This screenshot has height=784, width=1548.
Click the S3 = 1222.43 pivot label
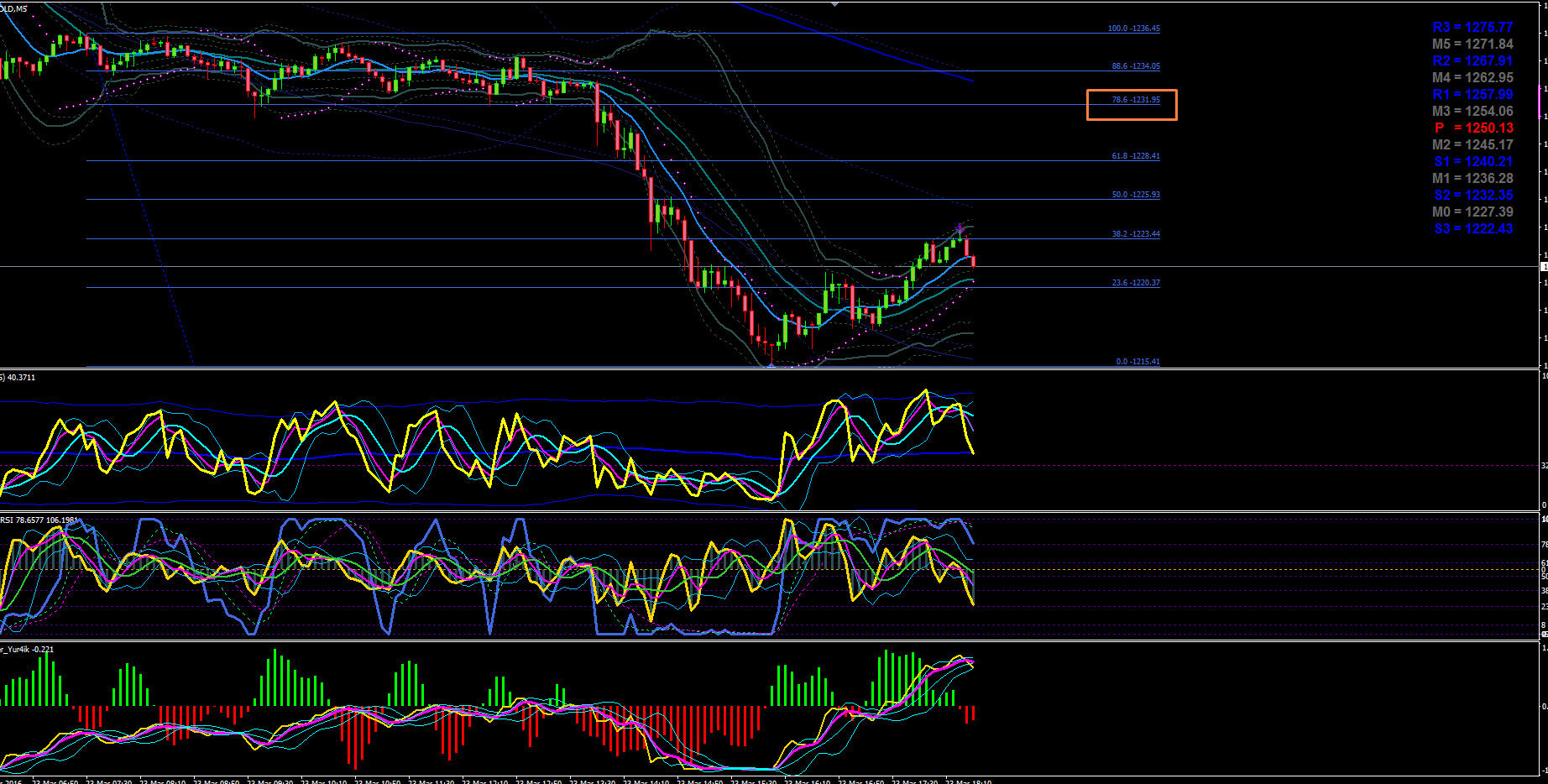coord(1473,228)
